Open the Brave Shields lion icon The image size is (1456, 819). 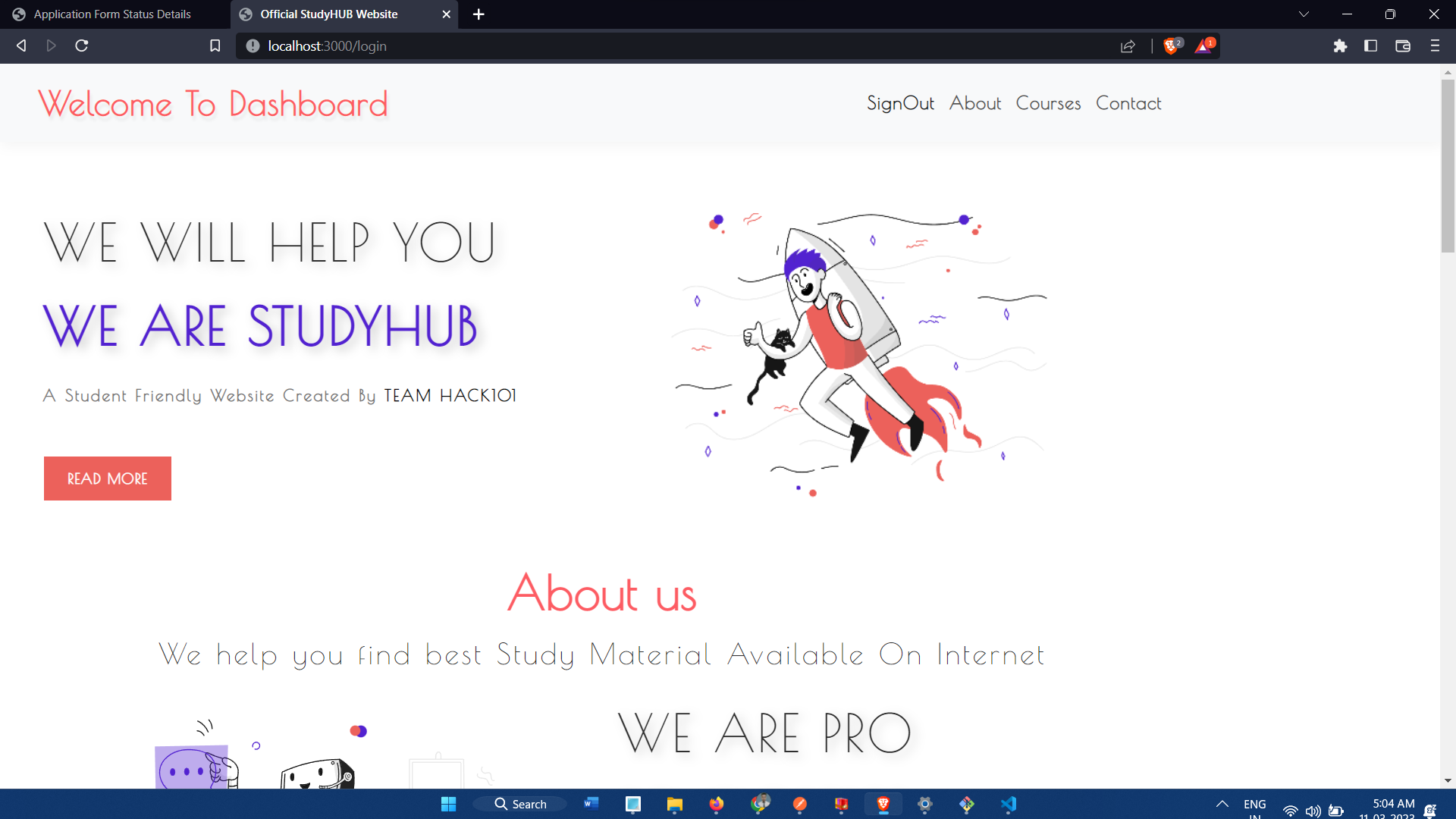pyautogui.click(x=1171, y=45)
